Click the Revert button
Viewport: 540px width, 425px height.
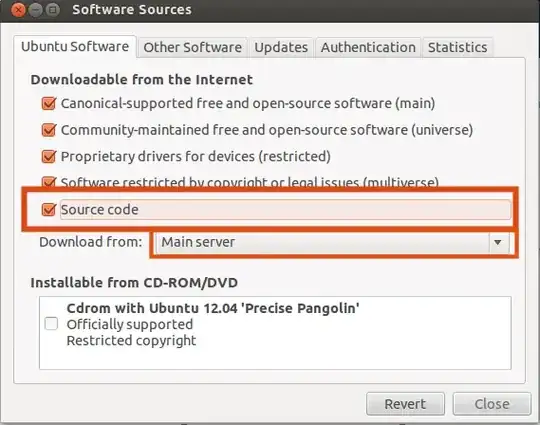point(405,404)
